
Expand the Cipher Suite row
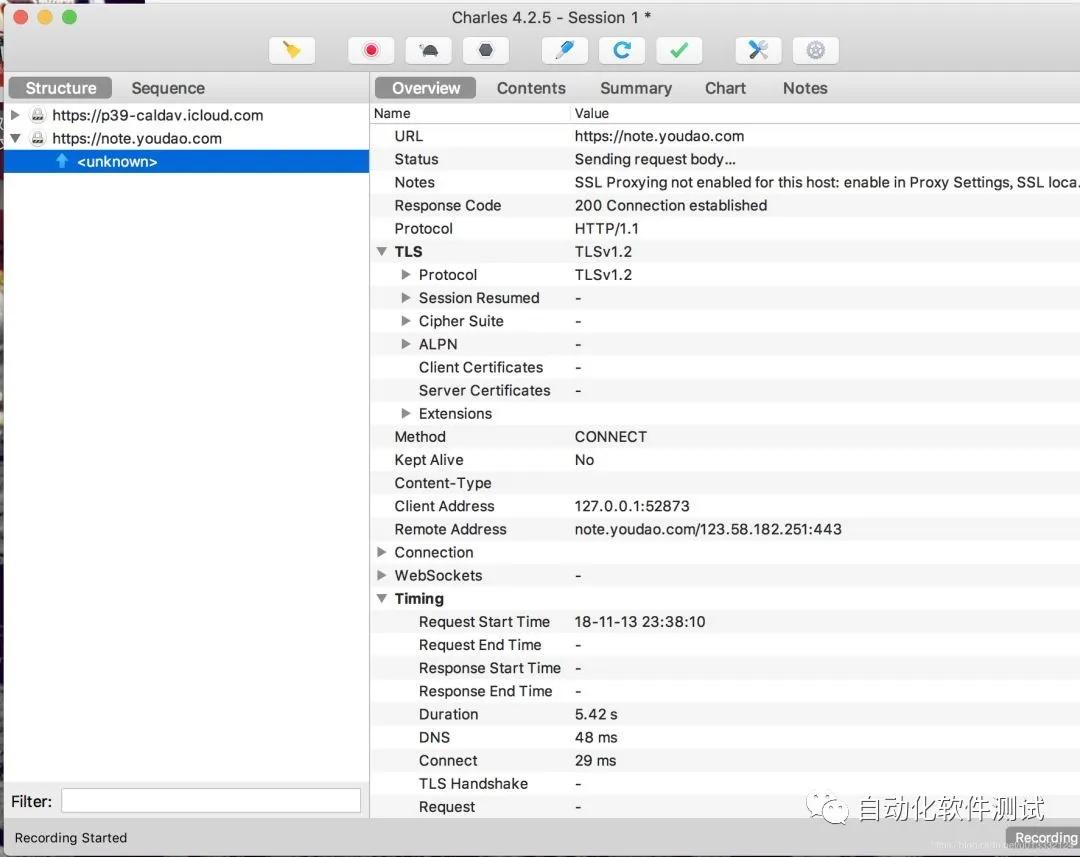406,321
